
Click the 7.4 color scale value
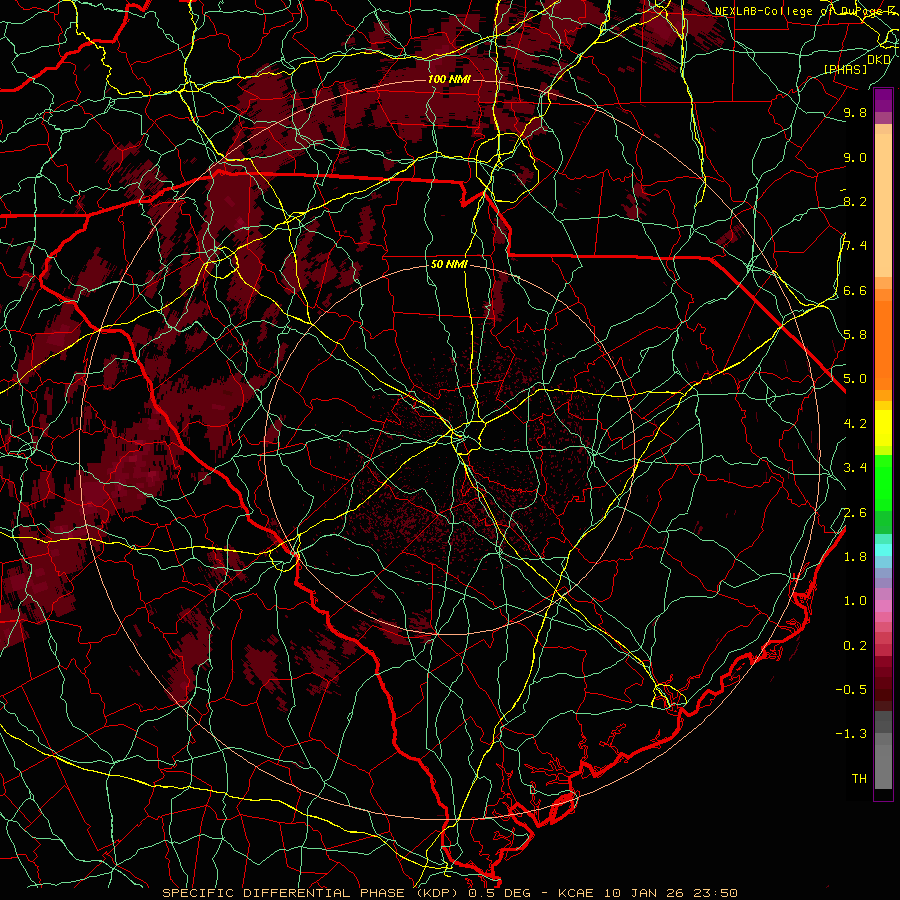click(x=855, y=246)
